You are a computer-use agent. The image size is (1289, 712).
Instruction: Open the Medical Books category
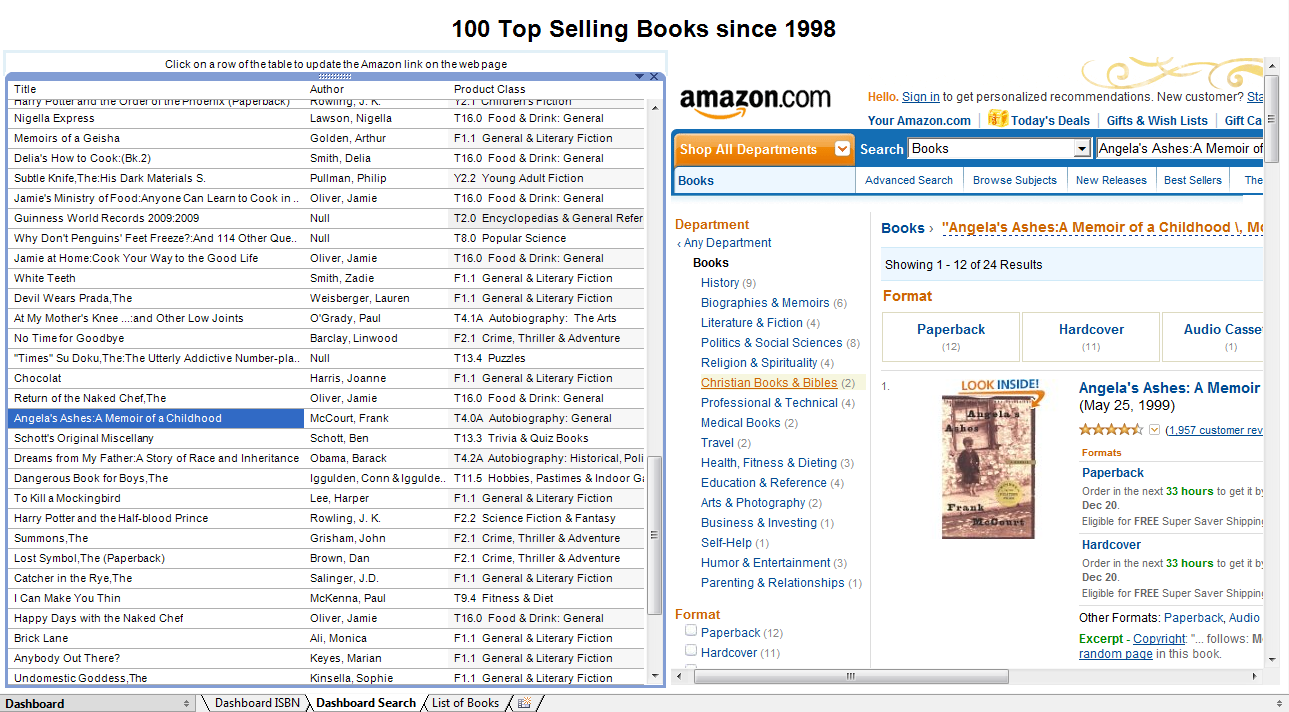[741, 423]
